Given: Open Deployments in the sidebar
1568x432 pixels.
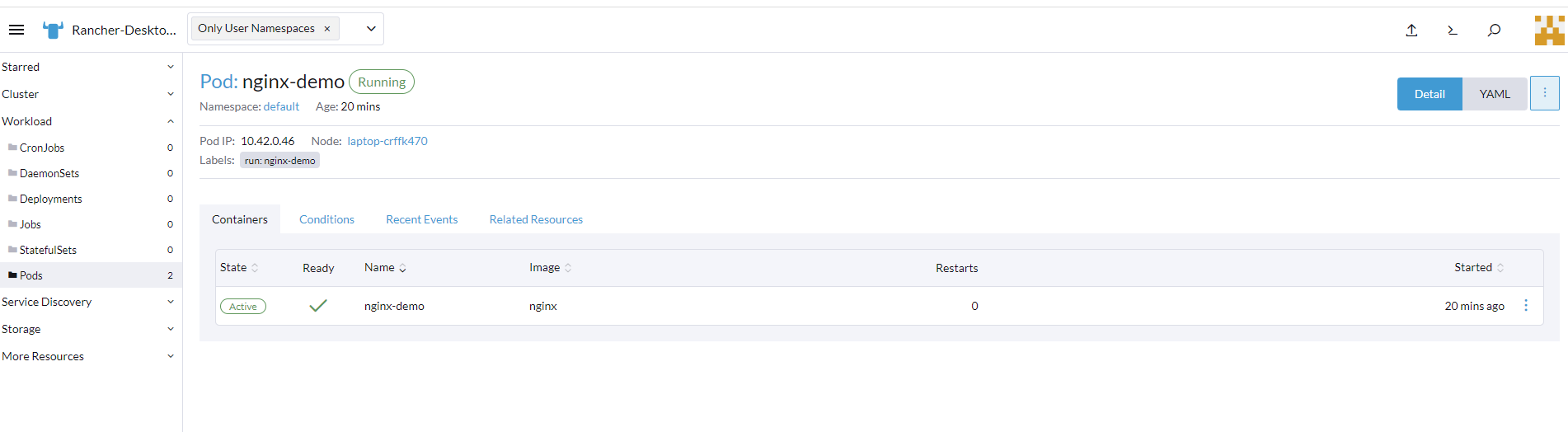Looking at the screenshot, I should 51,199.
